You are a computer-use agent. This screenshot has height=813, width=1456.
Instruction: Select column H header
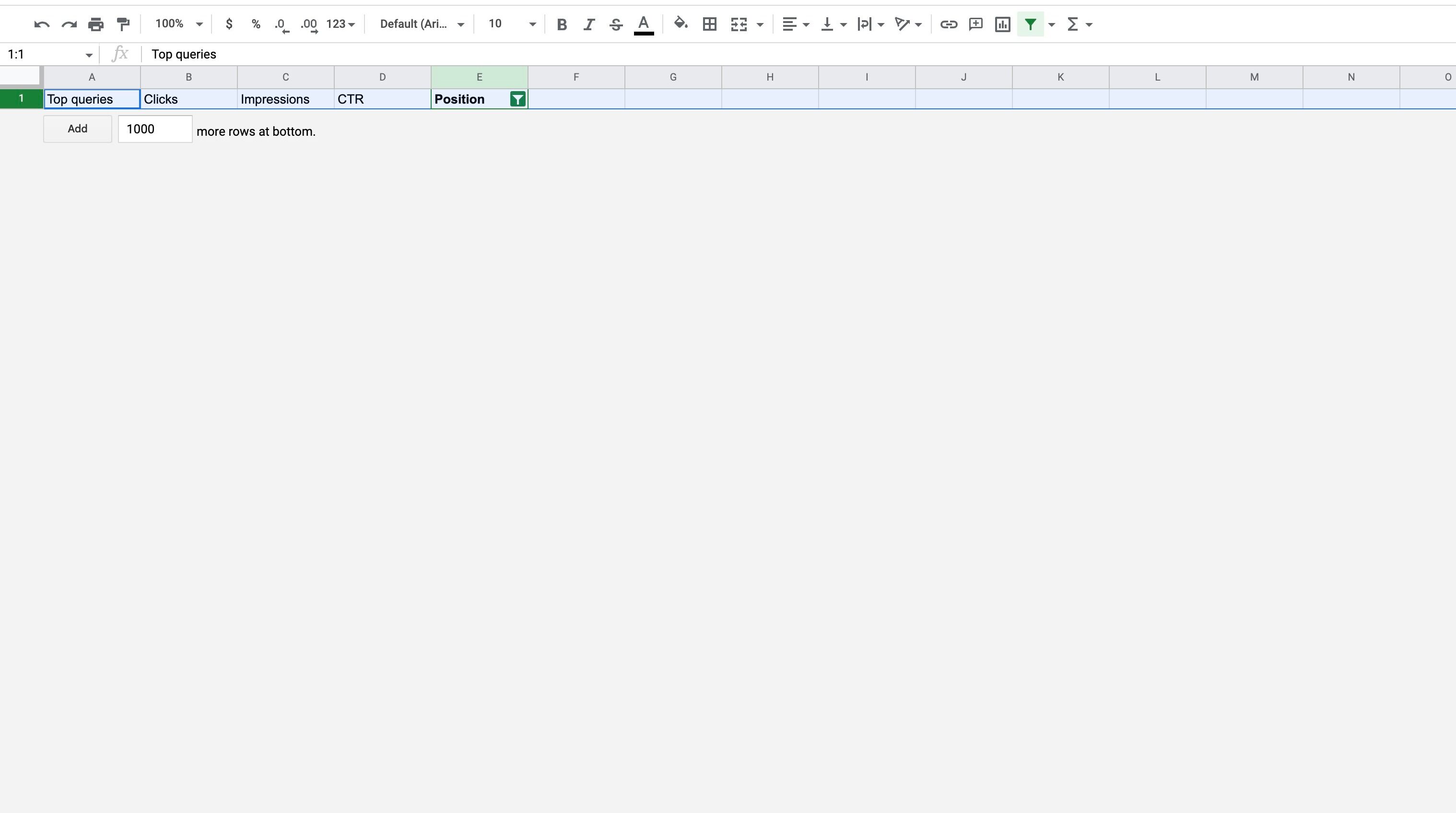click(770, 77)
